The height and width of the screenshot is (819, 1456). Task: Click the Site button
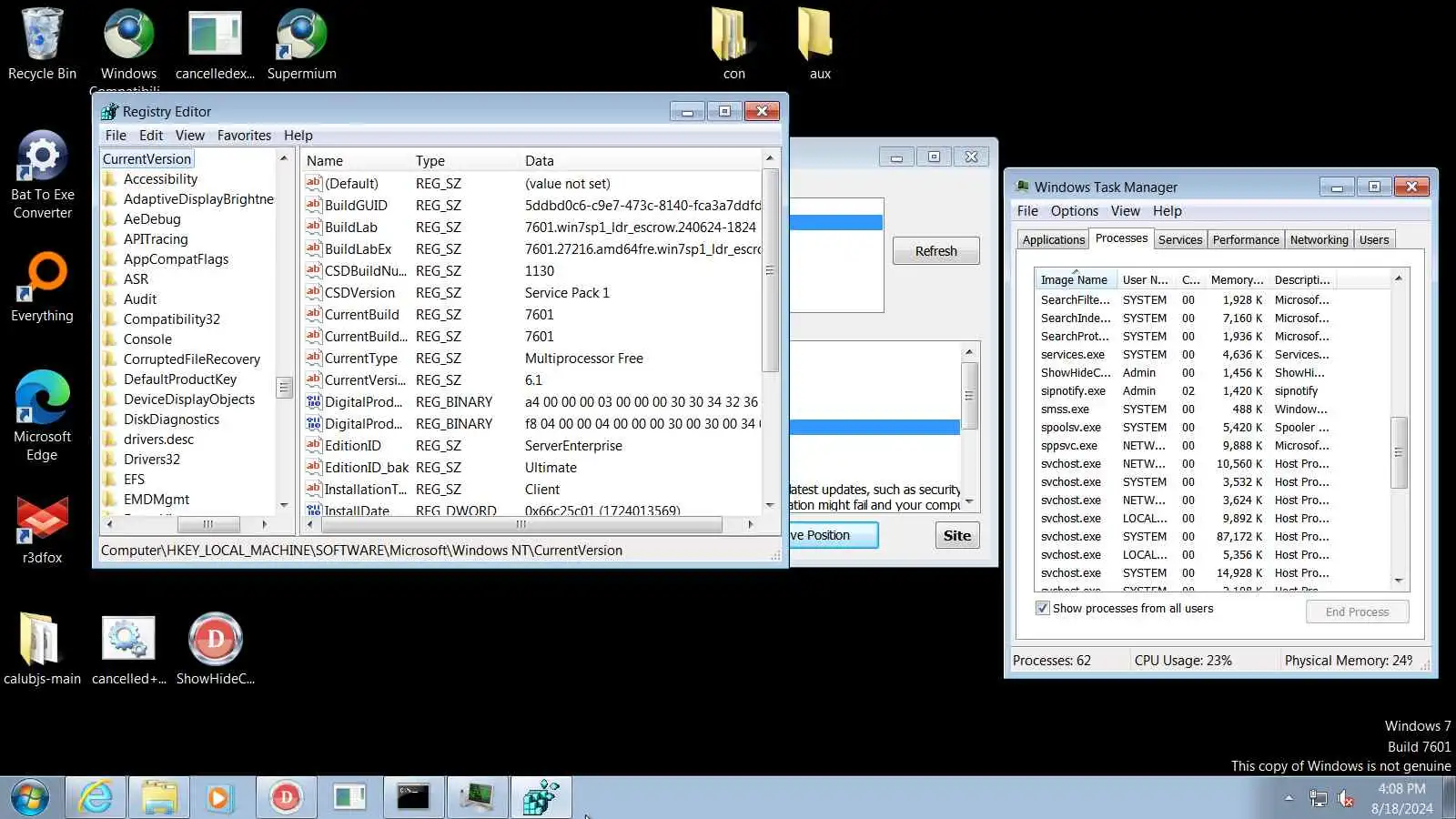tap(956, 535)
